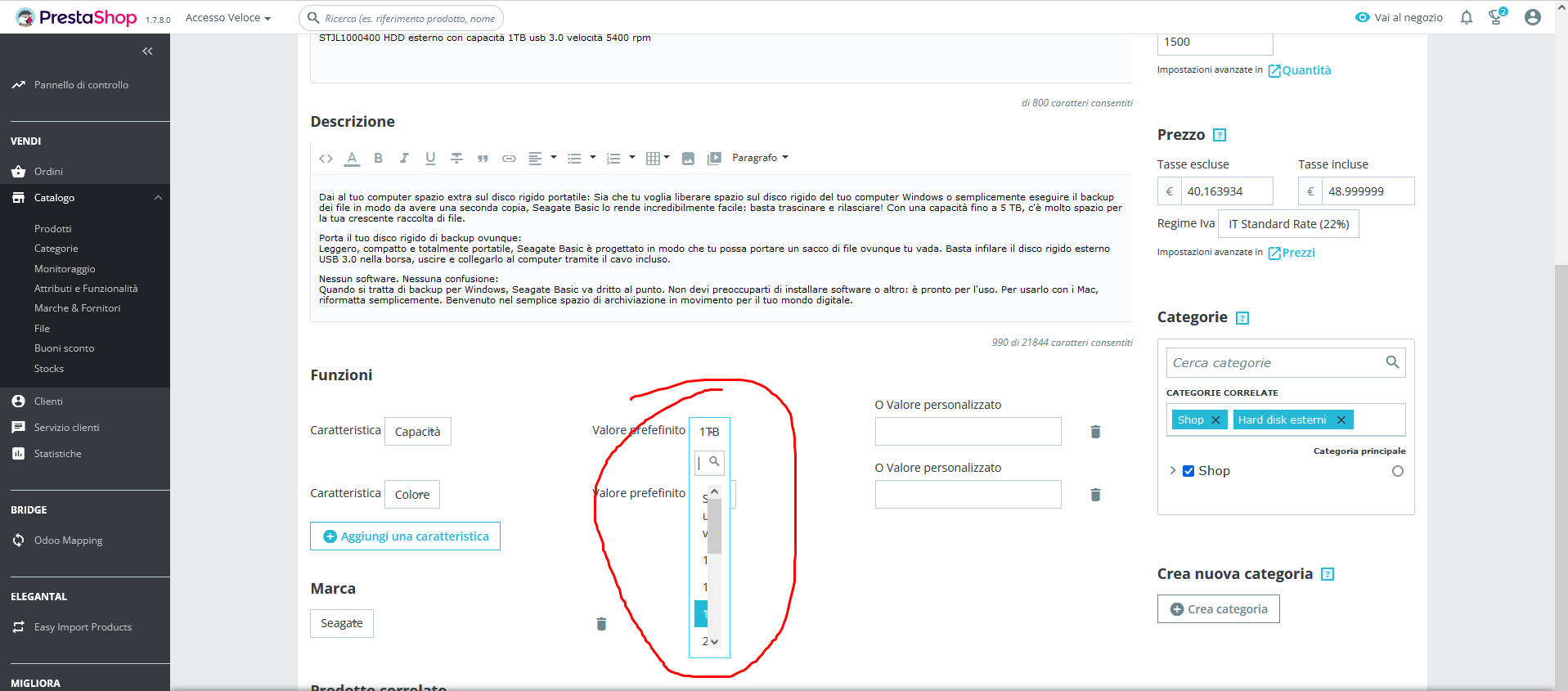Delete the Seagate brand

[x=601, y=624]
